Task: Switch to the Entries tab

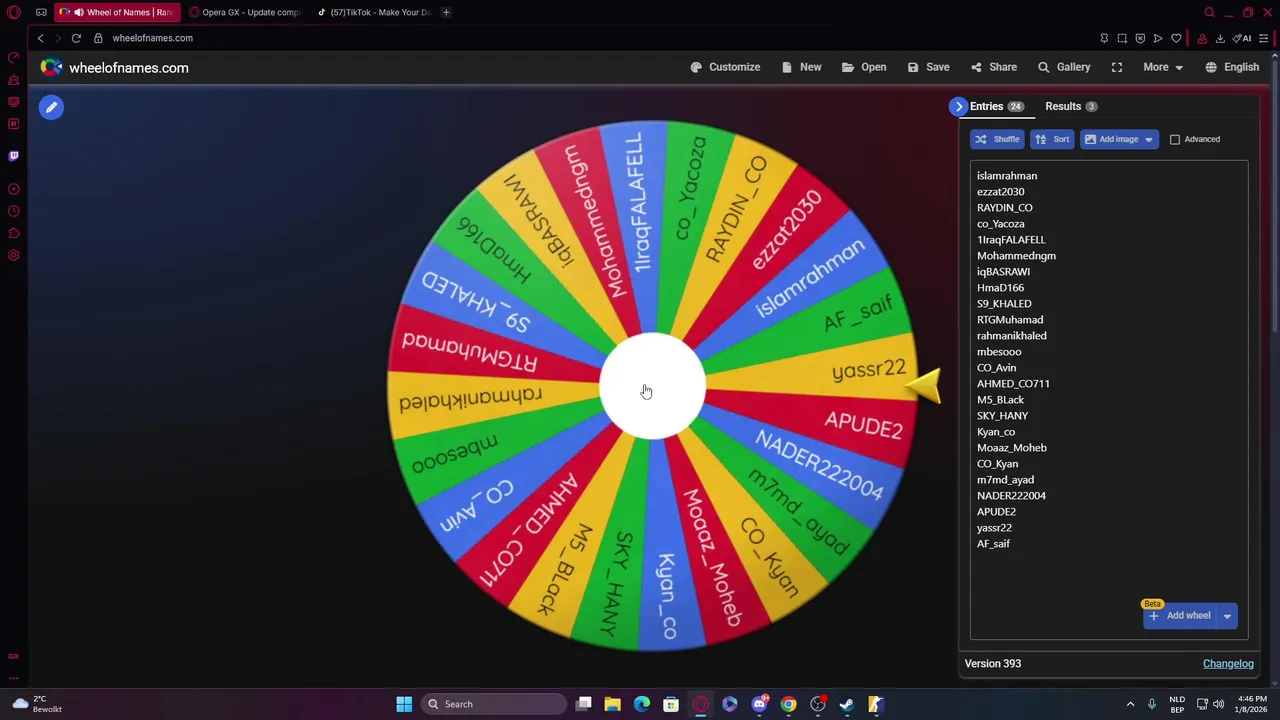Action: click(996, 106)
